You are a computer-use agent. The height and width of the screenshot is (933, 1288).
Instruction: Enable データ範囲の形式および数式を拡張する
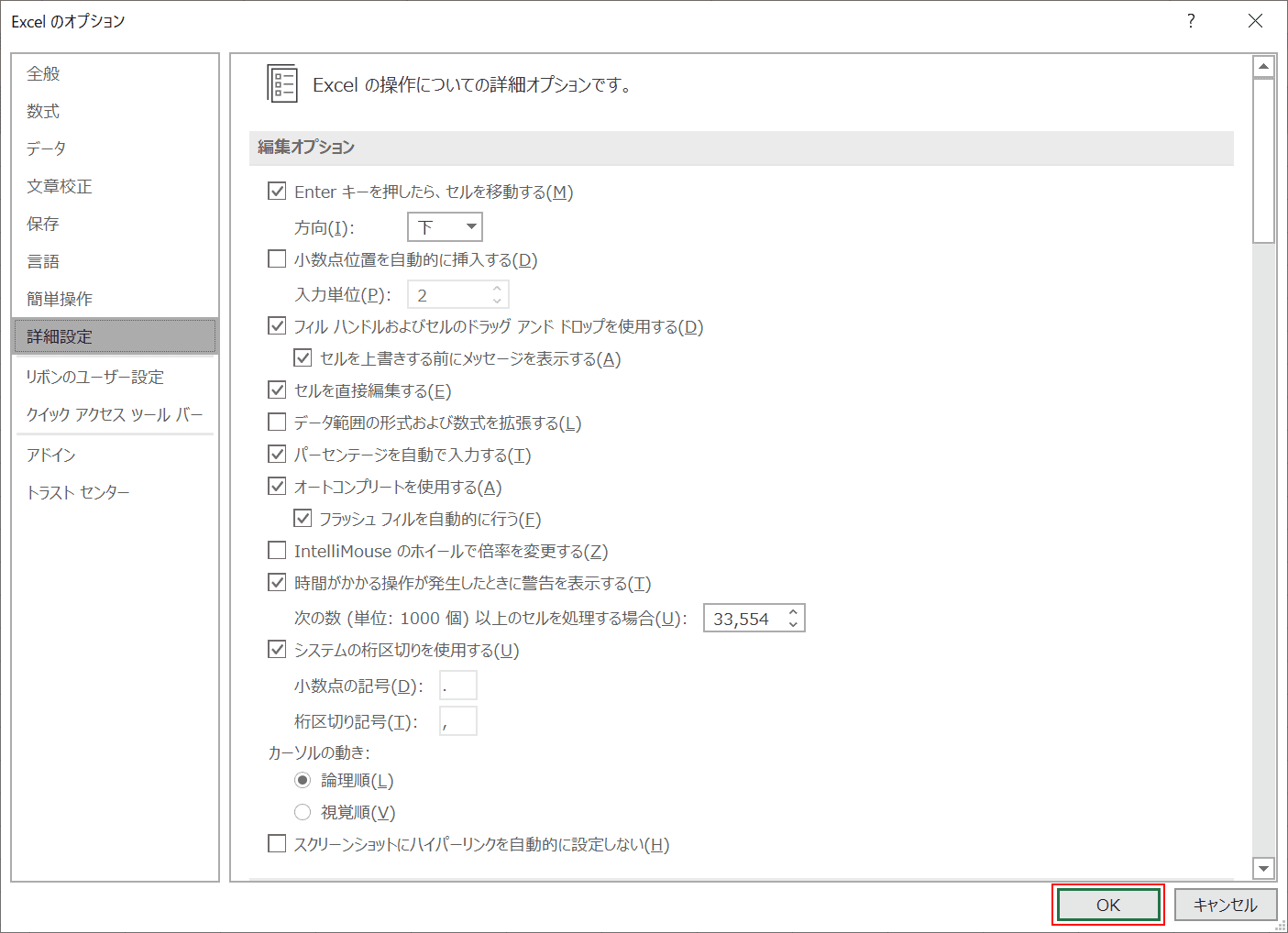tap(277, 423)
